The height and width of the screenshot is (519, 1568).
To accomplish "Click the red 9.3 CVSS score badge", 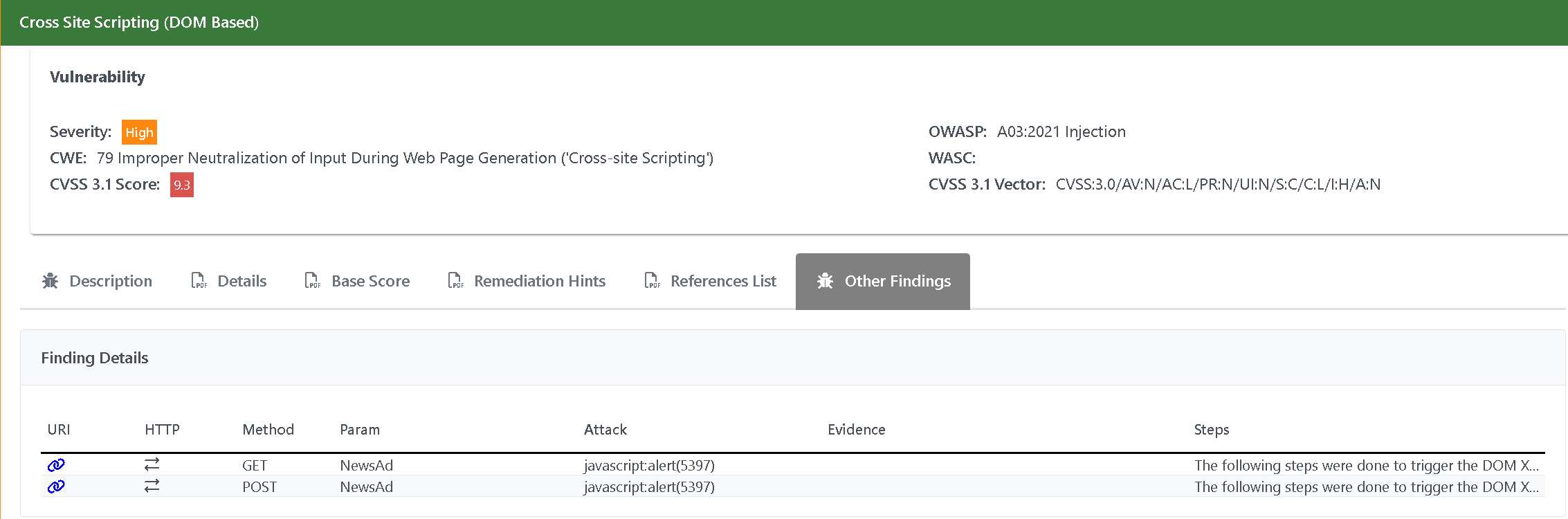I will (x=182, y=185).
